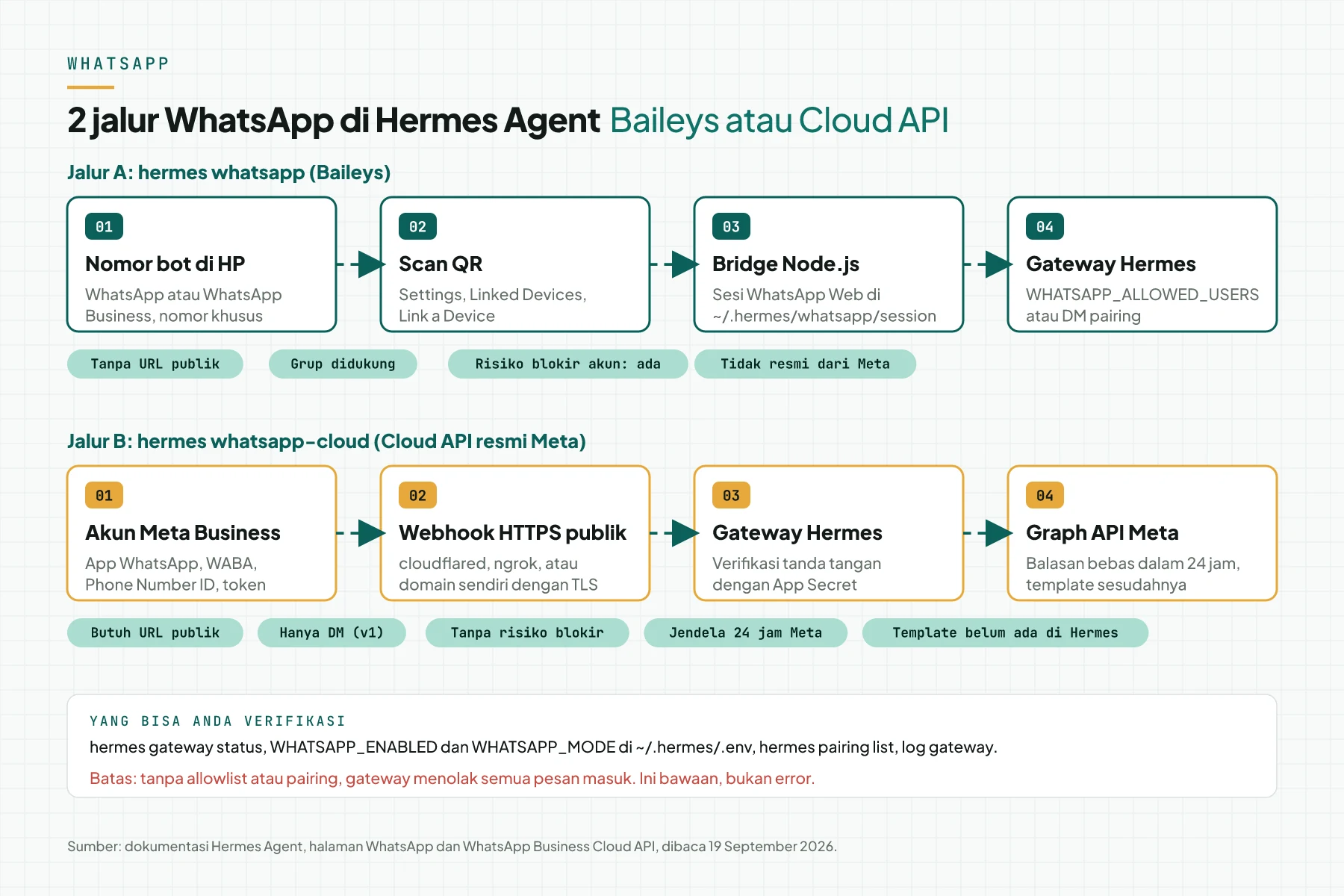Click "Gateway Hermes" title in Jalur B

click(797, 532)
